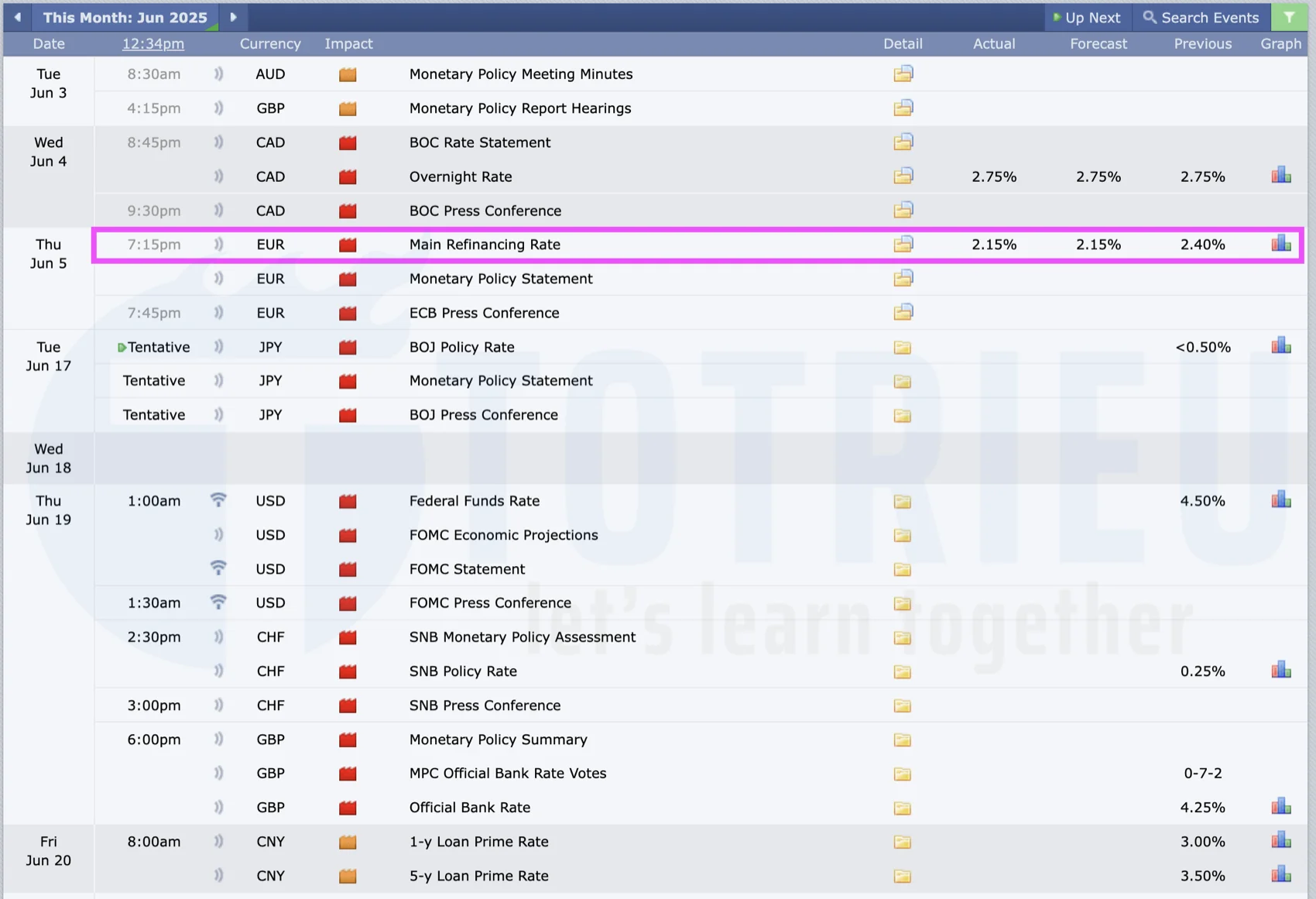Click red impact icon for BOC Press Conference
This screenshot has height=899, width=1316.
tap(348, 211)
